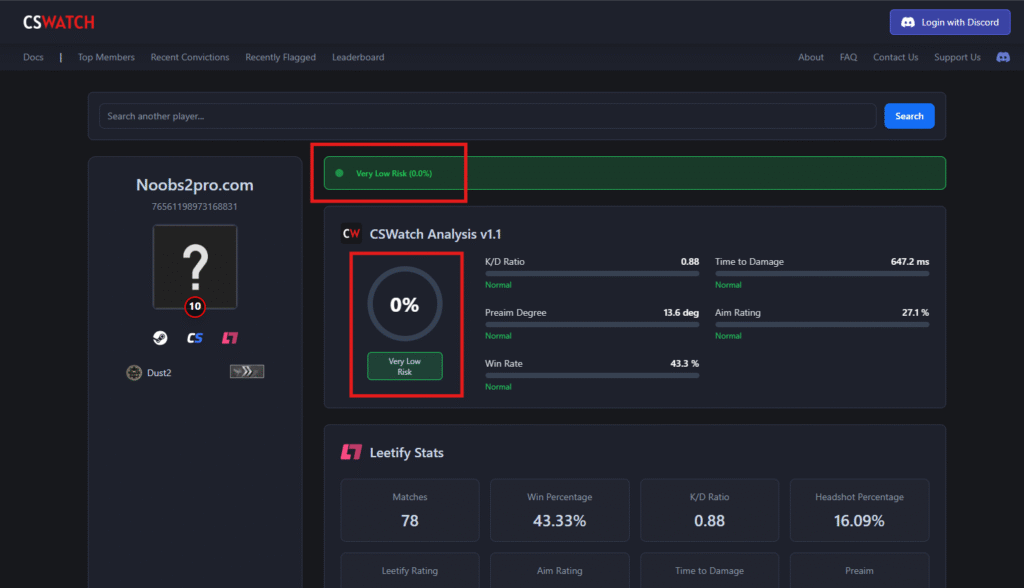Screen dimensions: 1024x588
Task: Click the Preaim Degree progress bar
Action: (x=592, y=325)
